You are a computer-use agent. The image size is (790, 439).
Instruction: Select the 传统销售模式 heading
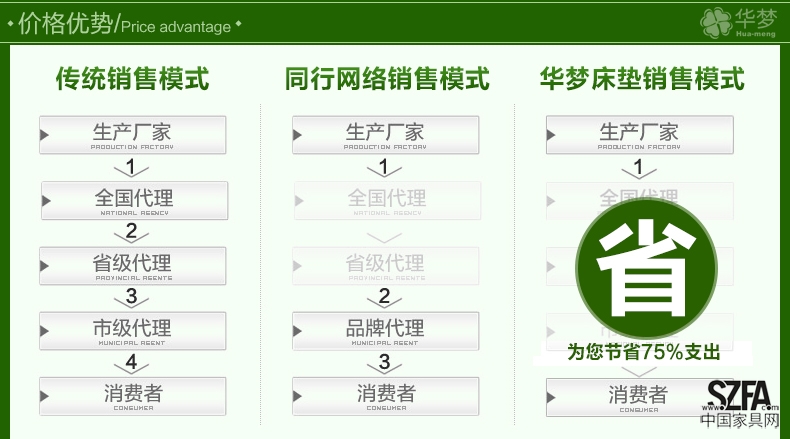pyautogui.click(x=132, y=78)
